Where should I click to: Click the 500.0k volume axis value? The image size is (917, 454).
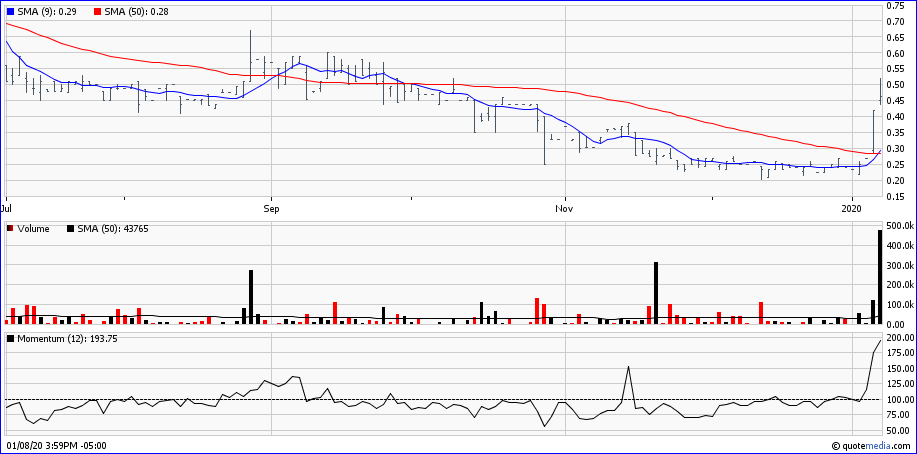click(900, 226)
